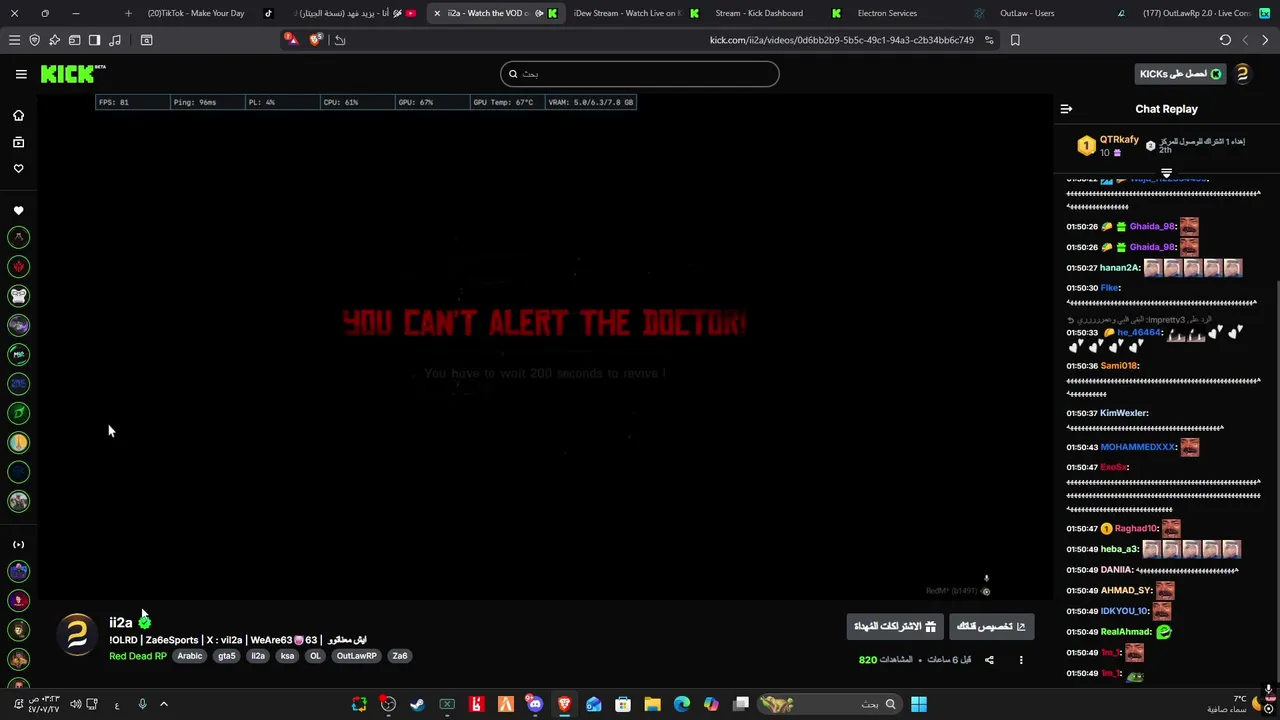Open the Home icon in Kick sidebar

(18, 115)
